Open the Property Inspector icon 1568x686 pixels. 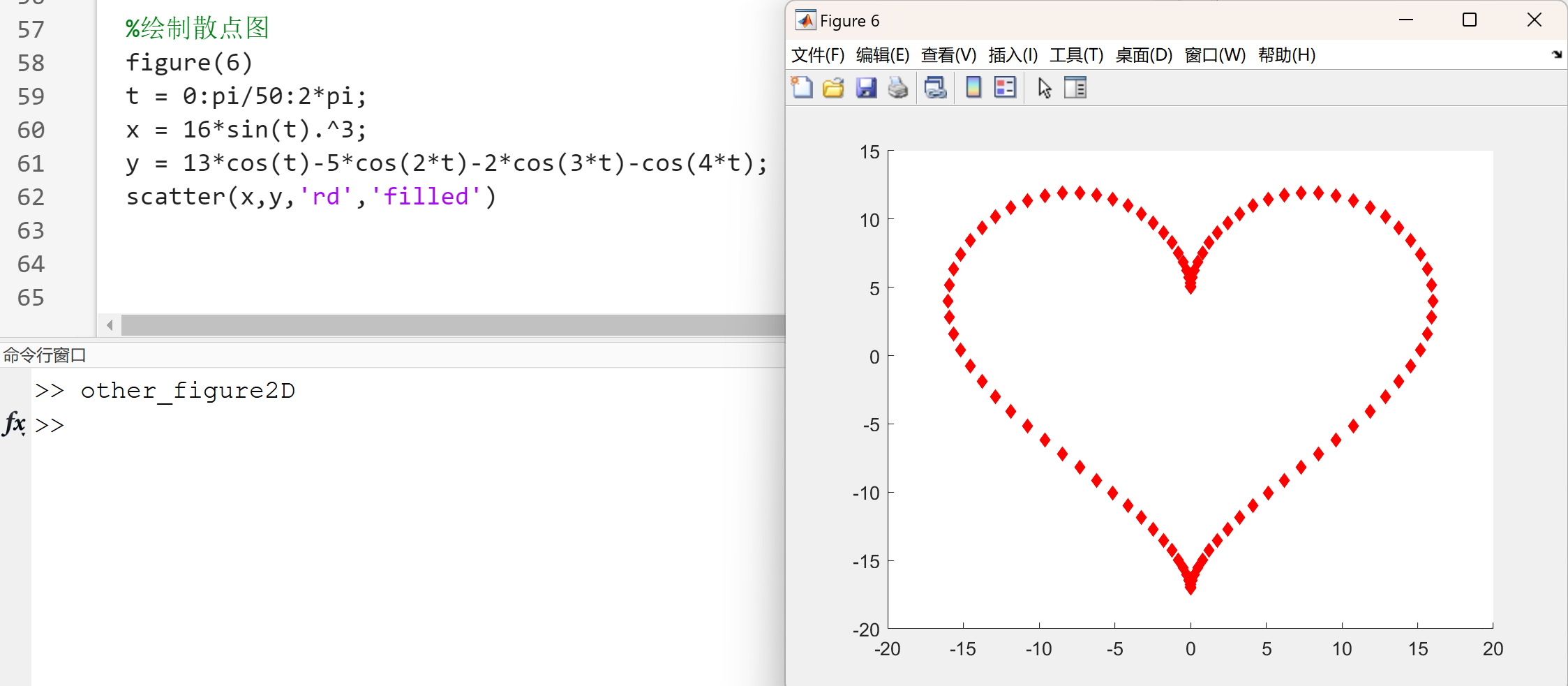(x=1075, y=88)
